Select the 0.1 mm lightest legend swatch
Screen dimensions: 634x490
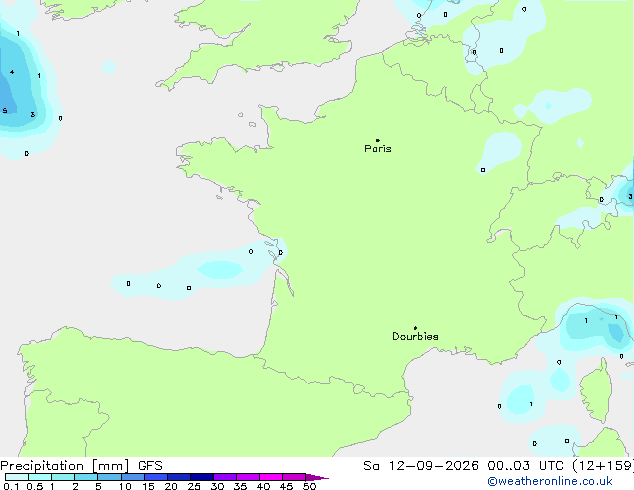coord(17,477)
